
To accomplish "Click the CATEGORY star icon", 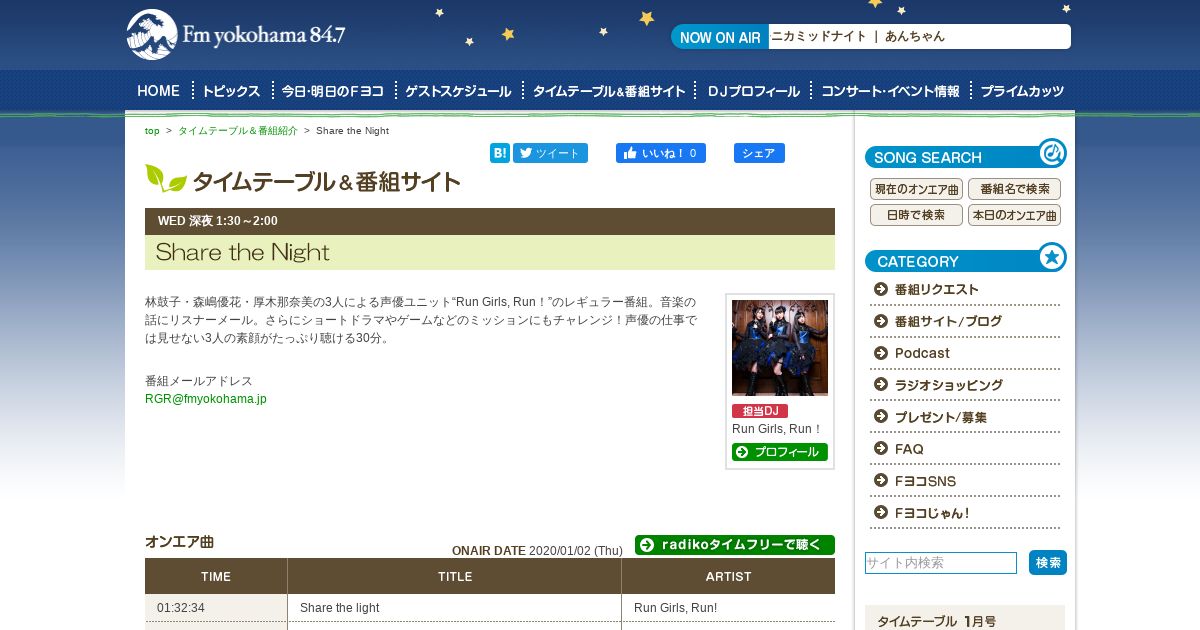I will (x=1052, y=257).
